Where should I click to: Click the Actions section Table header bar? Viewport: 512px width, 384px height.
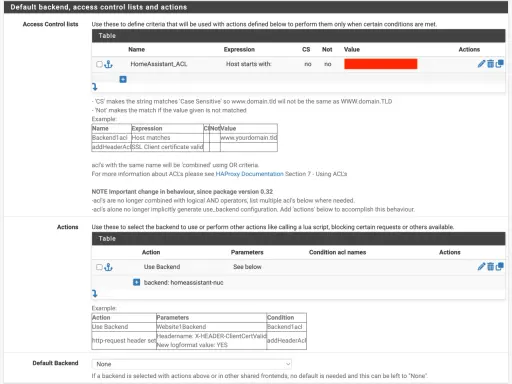point(298,239)
